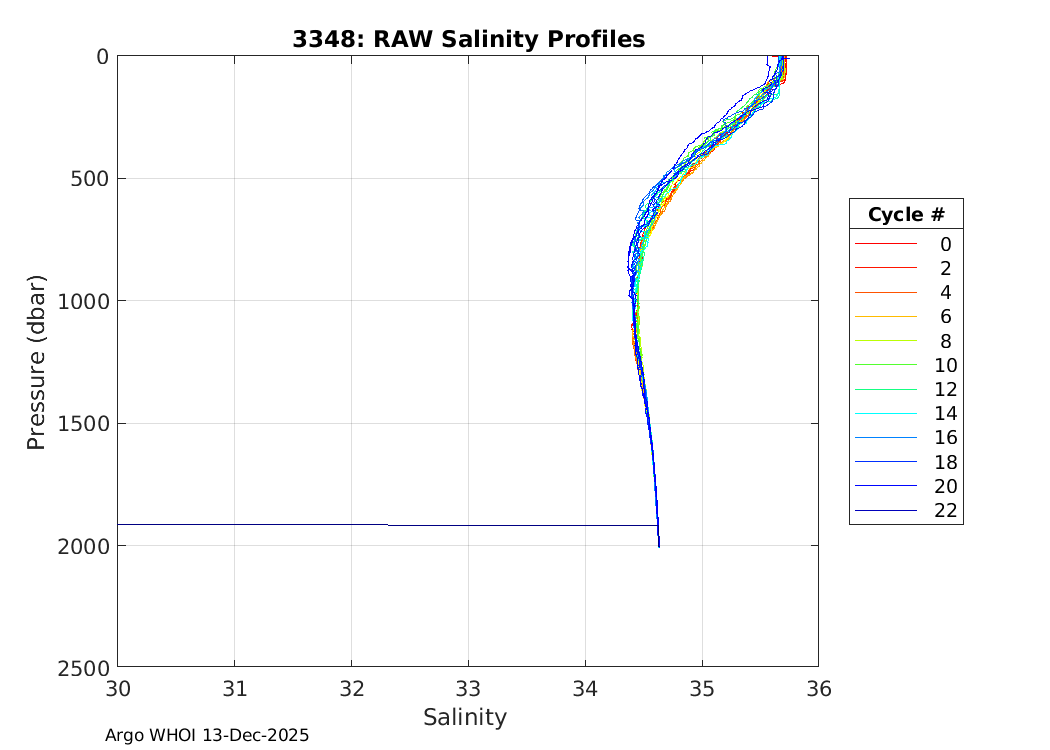Click the y-axis tick label '1000'
1050x750 pixels.
pos(81,301)
